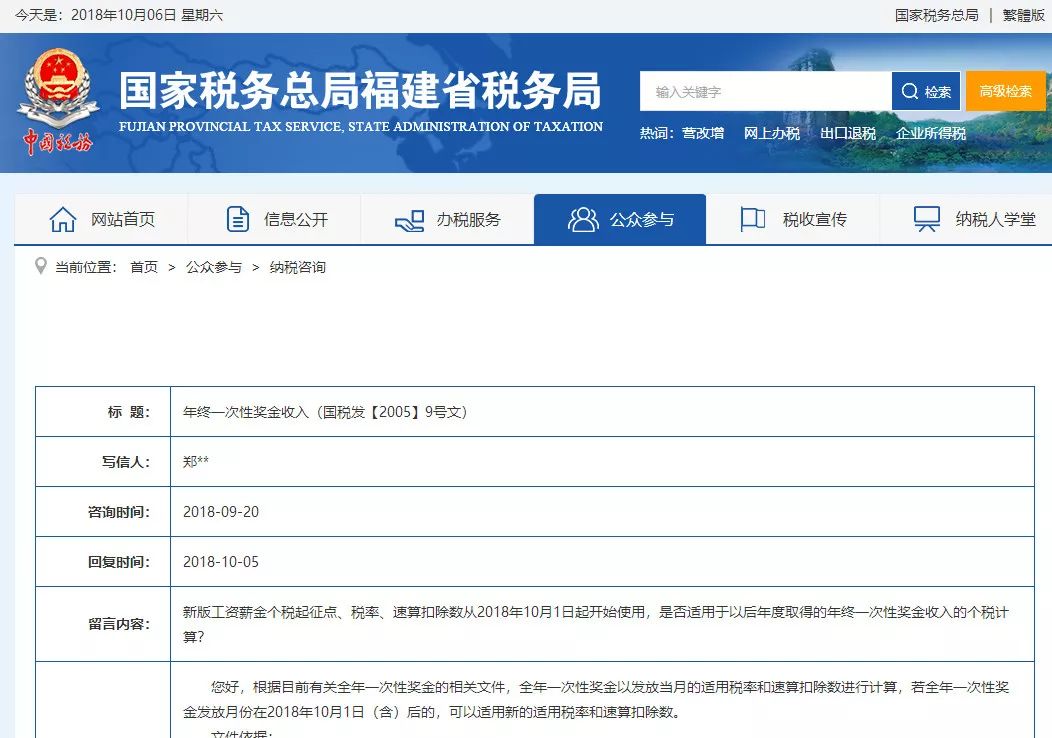Switch to 繁體版 traditional Chinese

(x=1024, y=15)
